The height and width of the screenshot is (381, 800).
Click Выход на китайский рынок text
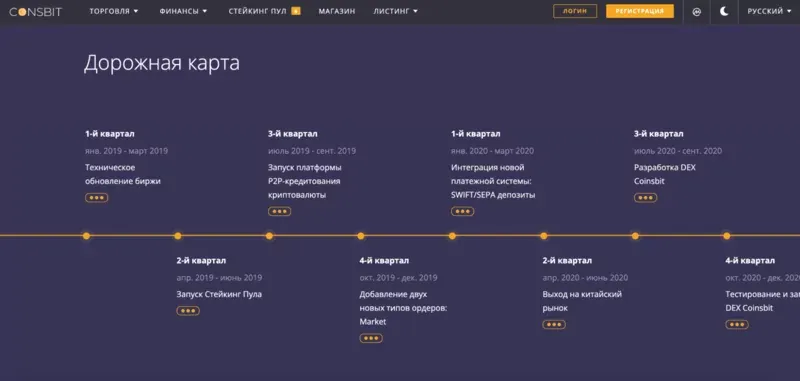tap(582, 301)
